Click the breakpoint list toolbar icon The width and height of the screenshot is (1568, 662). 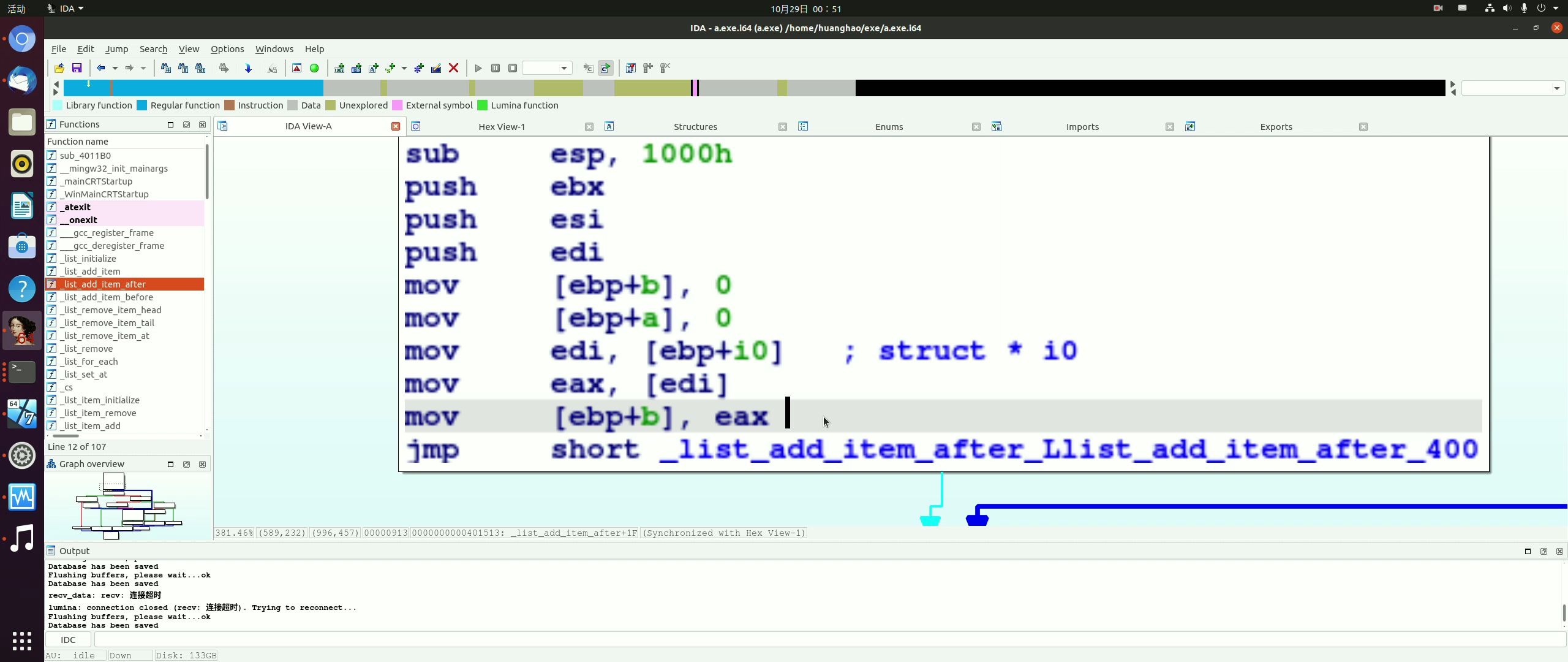click(631, 68)
